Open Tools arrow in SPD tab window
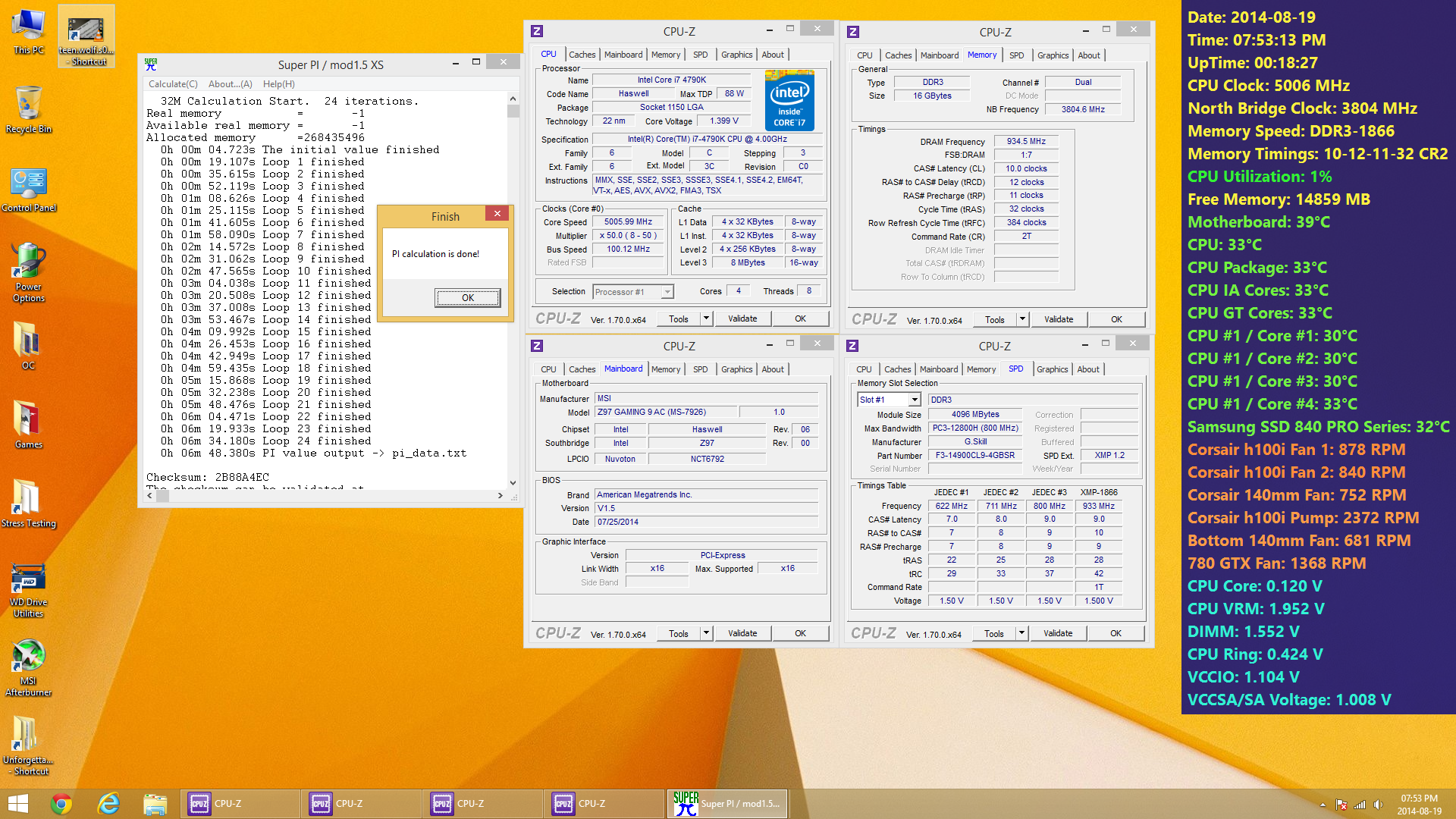Screen dimensions: 1456x819 1021,633
